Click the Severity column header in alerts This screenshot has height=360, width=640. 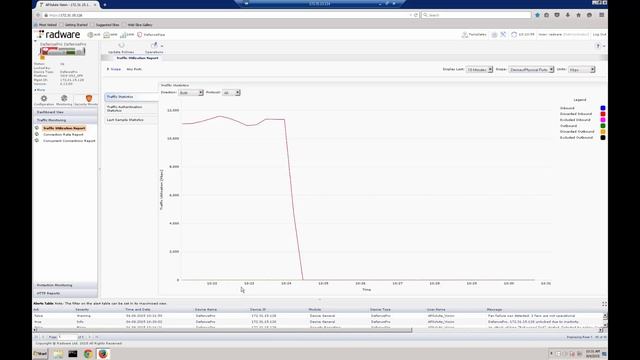click(x=82, y=310)
